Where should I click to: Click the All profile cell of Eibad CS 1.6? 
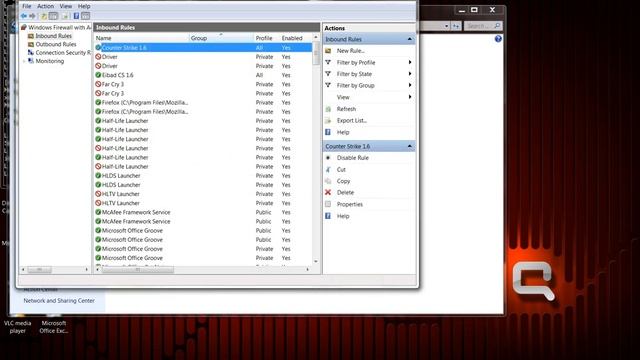(x=260, y=75)
